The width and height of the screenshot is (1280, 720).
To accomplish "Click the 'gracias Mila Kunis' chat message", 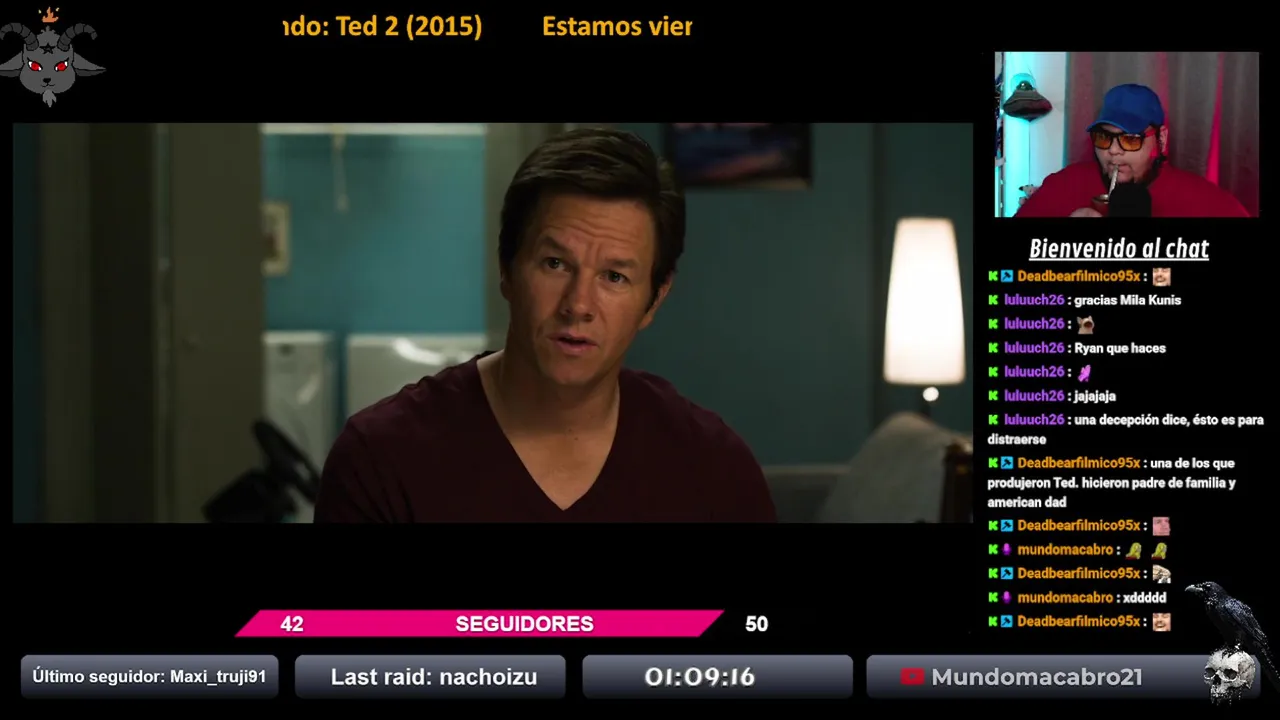I will pyautogui.click(x=1127, y=300).
